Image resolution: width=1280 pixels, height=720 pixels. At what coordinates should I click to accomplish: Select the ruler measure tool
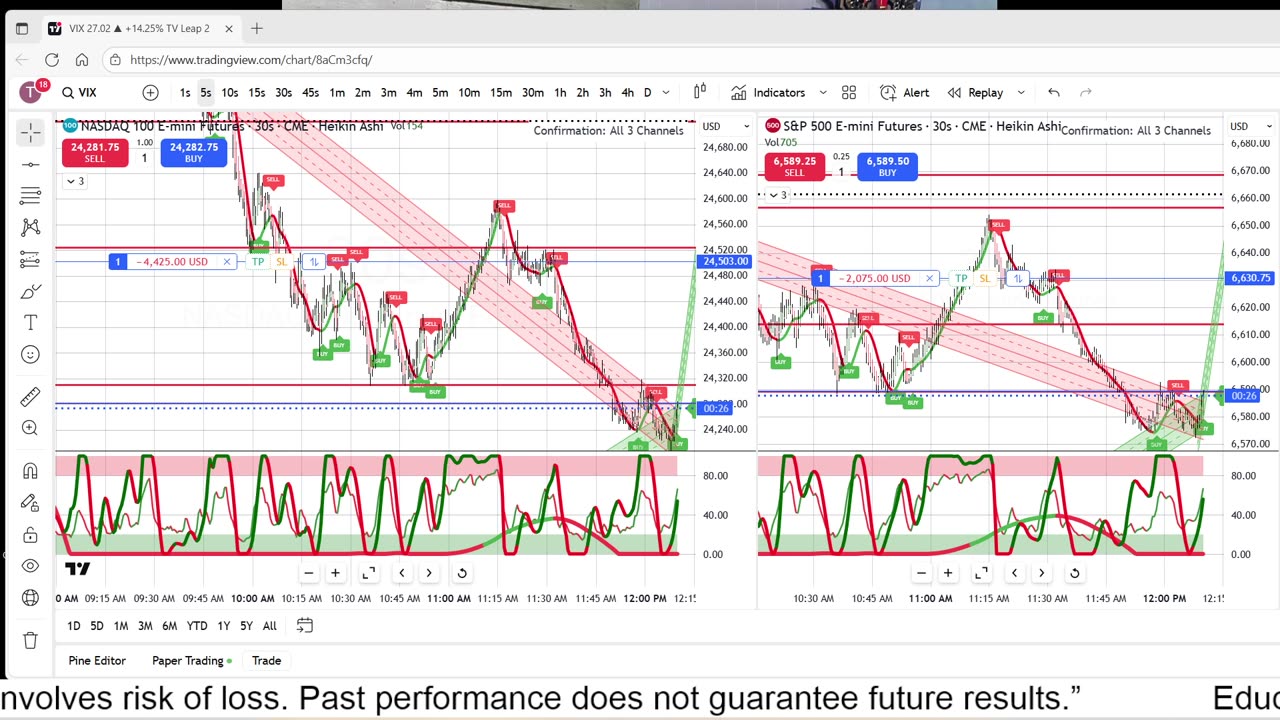pos(30,397)
